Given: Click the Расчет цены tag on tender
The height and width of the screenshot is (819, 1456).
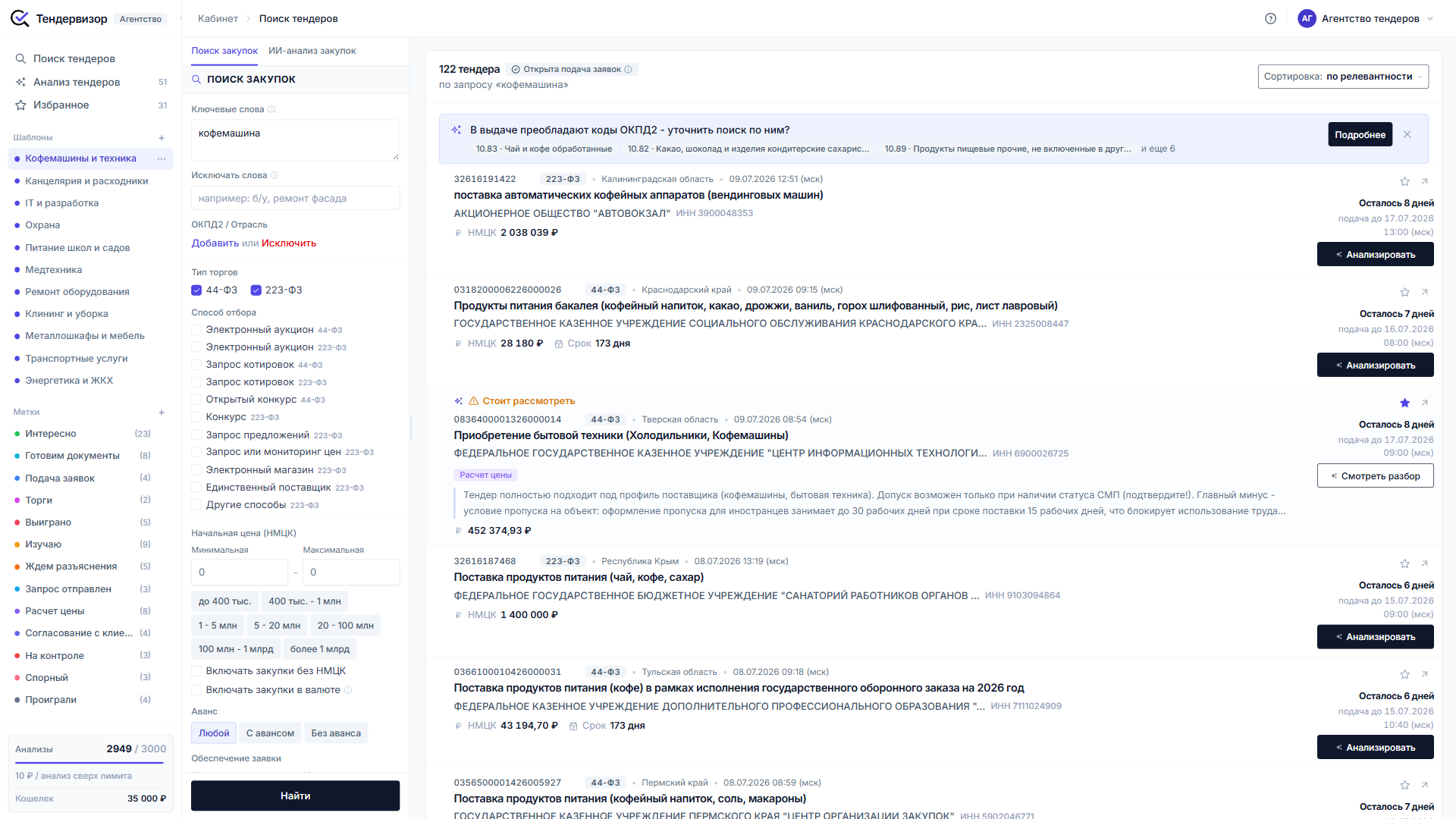Looking at the screenshot, I should [485, 475].
